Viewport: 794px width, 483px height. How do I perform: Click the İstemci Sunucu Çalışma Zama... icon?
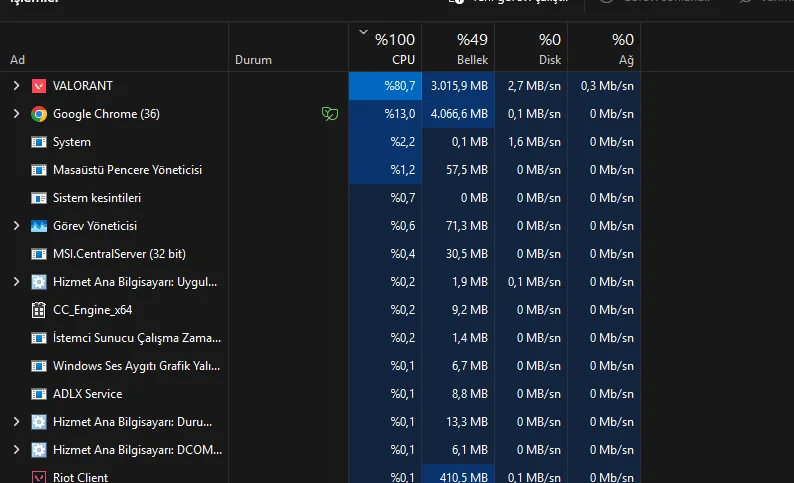pos(39,338)
